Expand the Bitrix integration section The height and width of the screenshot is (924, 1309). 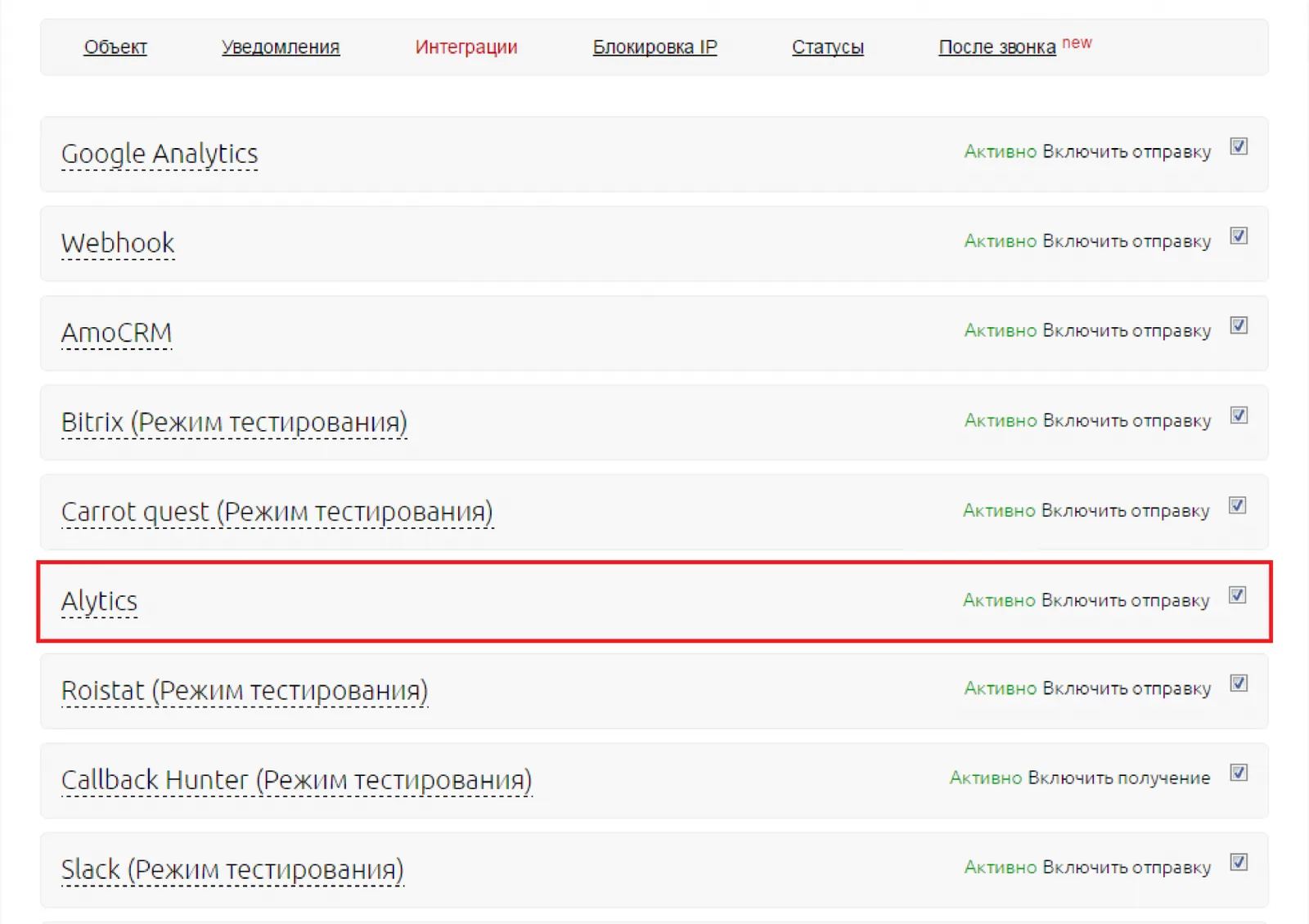pos(234,423)
